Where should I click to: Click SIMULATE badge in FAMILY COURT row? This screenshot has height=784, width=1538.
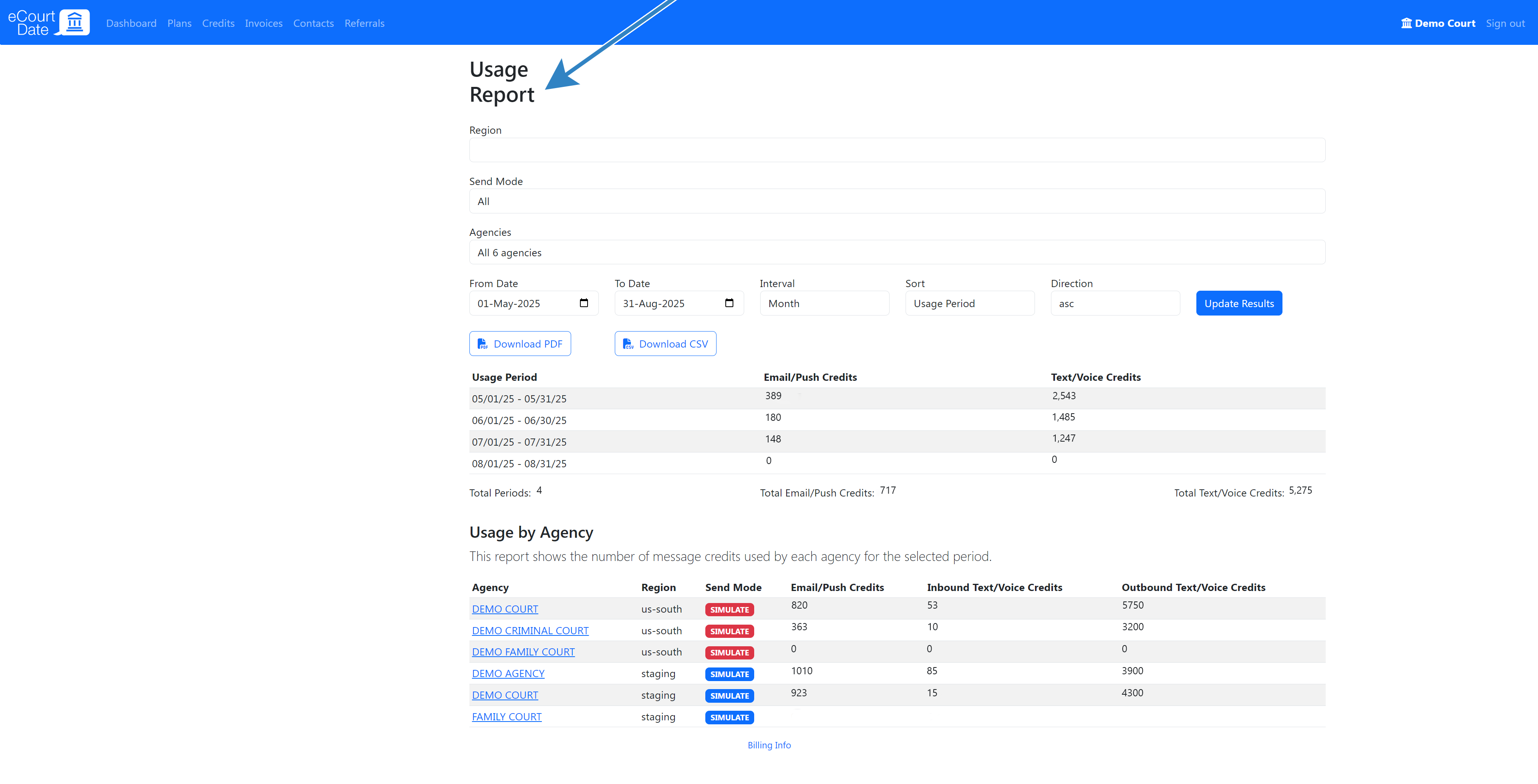(729, 717)
